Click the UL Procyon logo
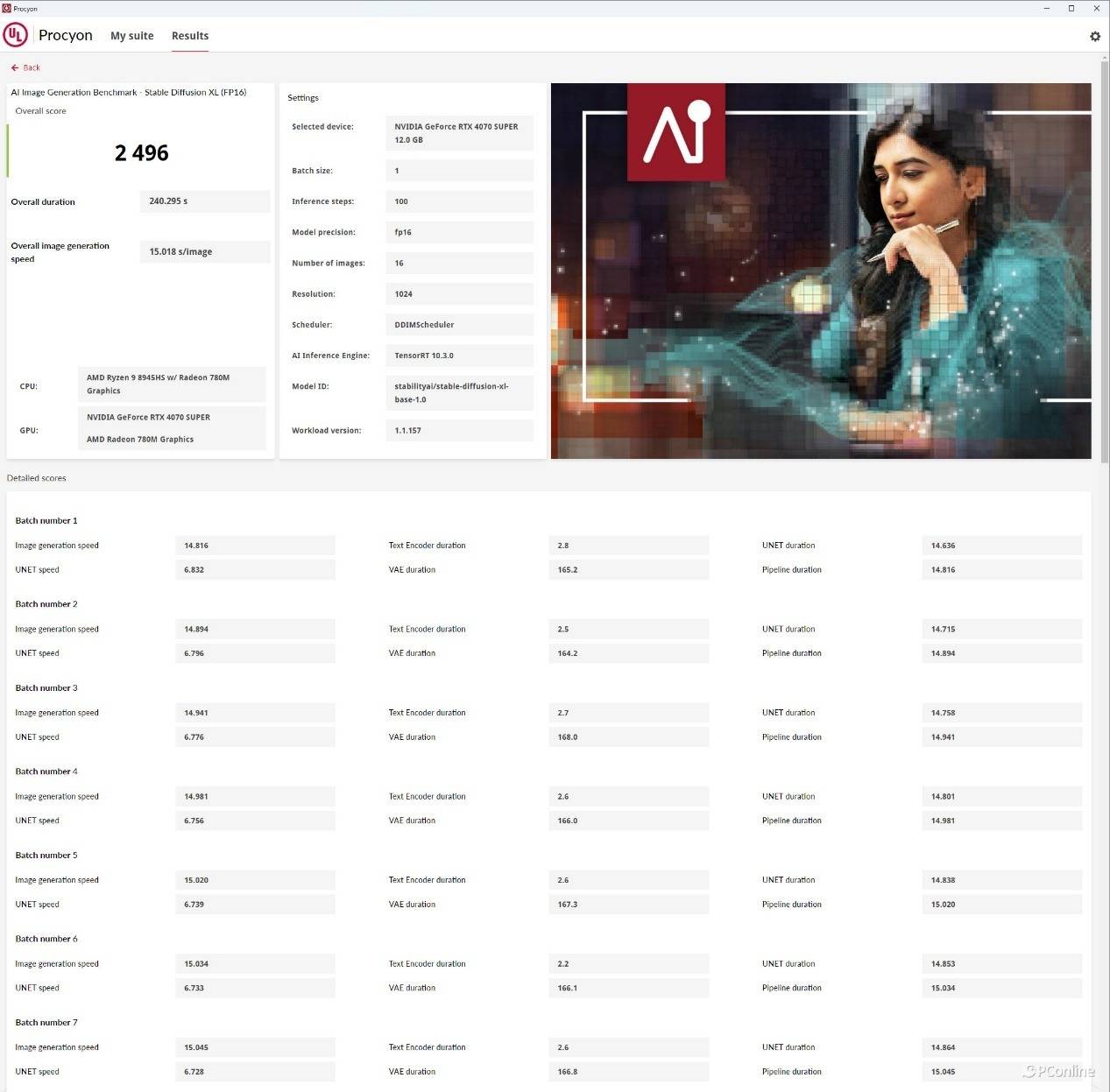 pyautogui.click(x=16, y=35)
